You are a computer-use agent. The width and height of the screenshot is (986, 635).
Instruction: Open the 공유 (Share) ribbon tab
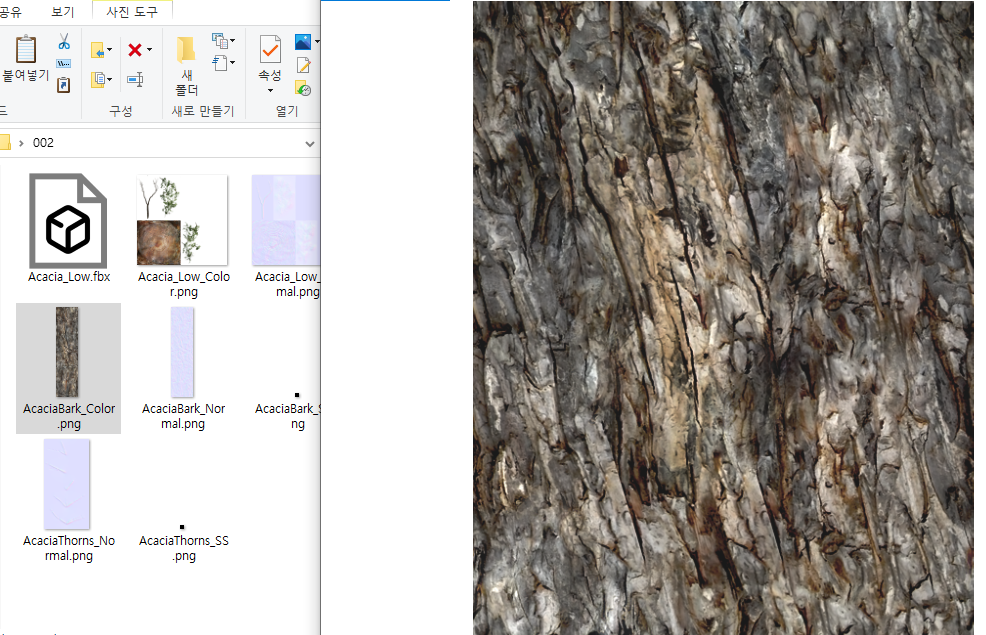(10, 11)
